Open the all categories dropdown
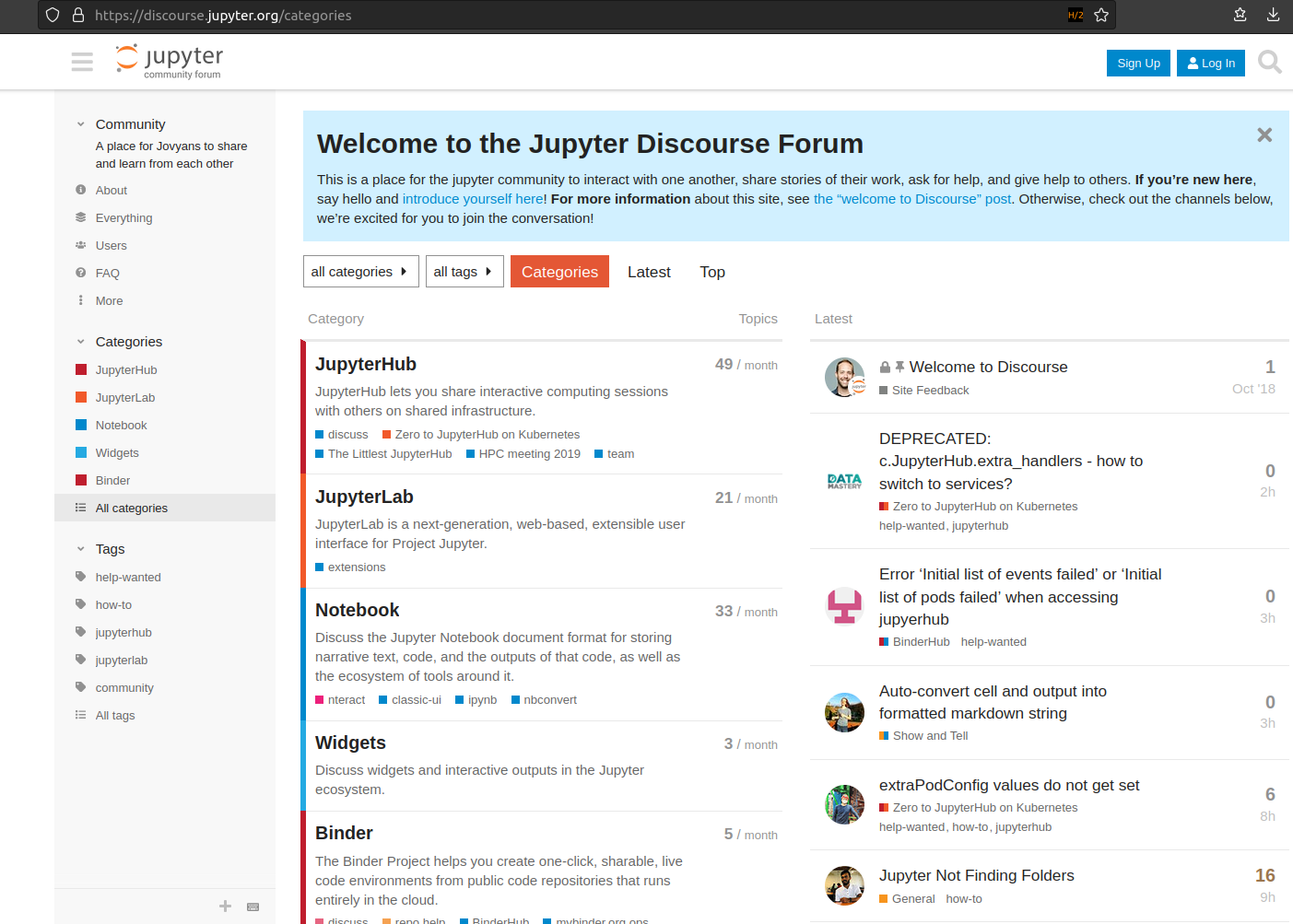 pos(361,272)
